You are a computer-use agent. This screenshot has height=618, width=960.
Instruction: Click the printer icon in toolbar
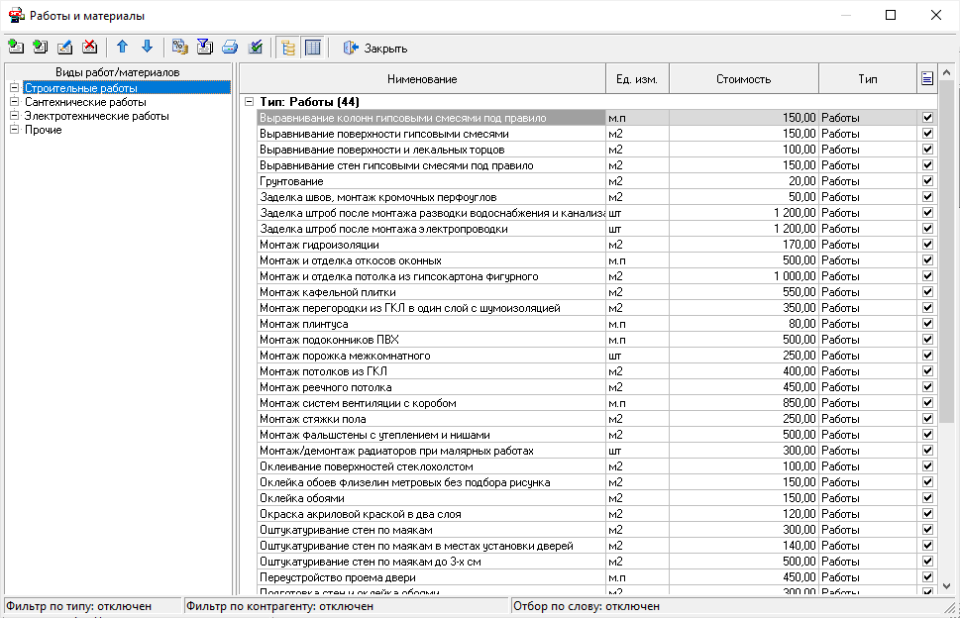(x=229, y=47)
